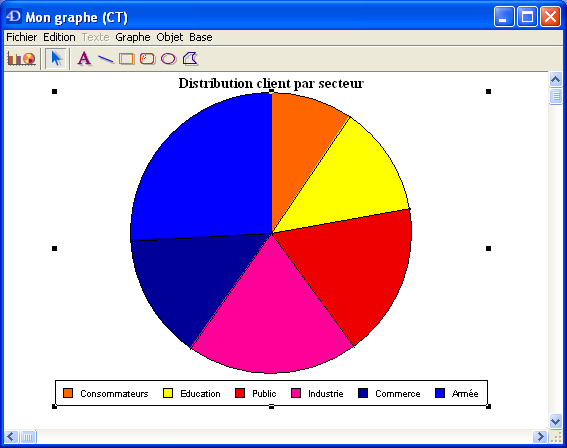Select the oval drawing tool

pos(169,59)
